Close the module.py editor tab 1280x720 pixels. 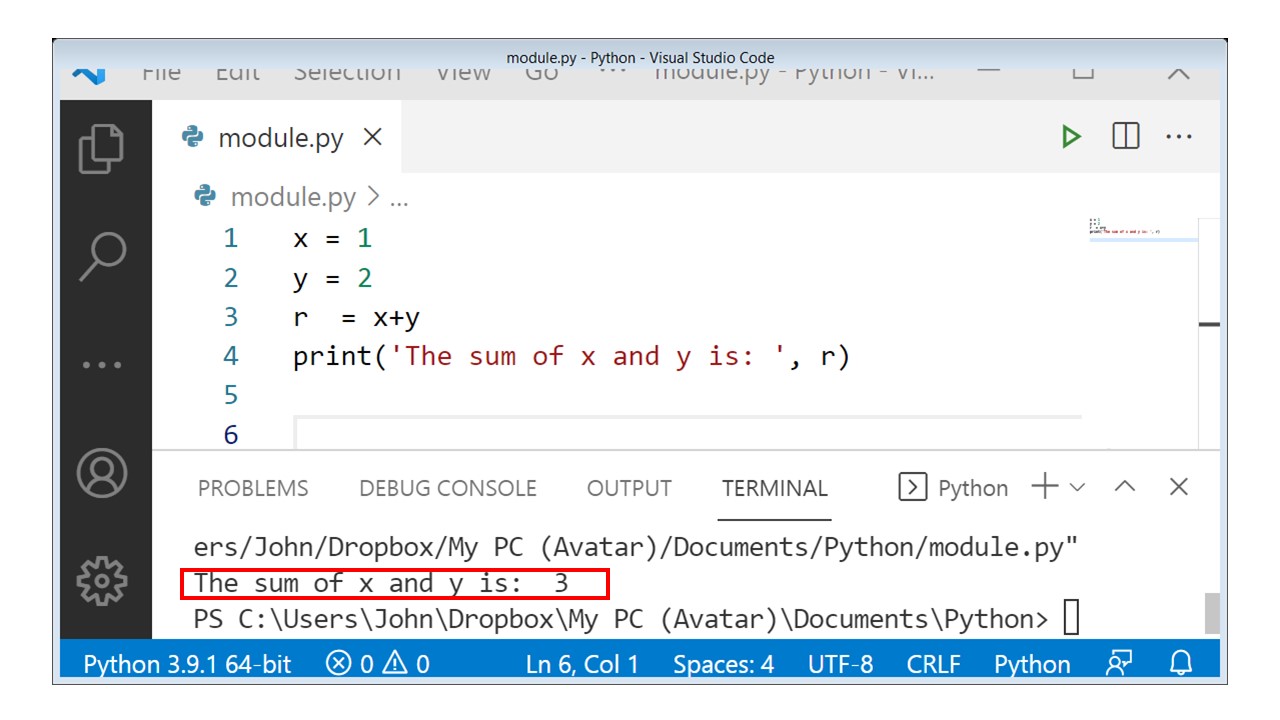tap(373, 137)
